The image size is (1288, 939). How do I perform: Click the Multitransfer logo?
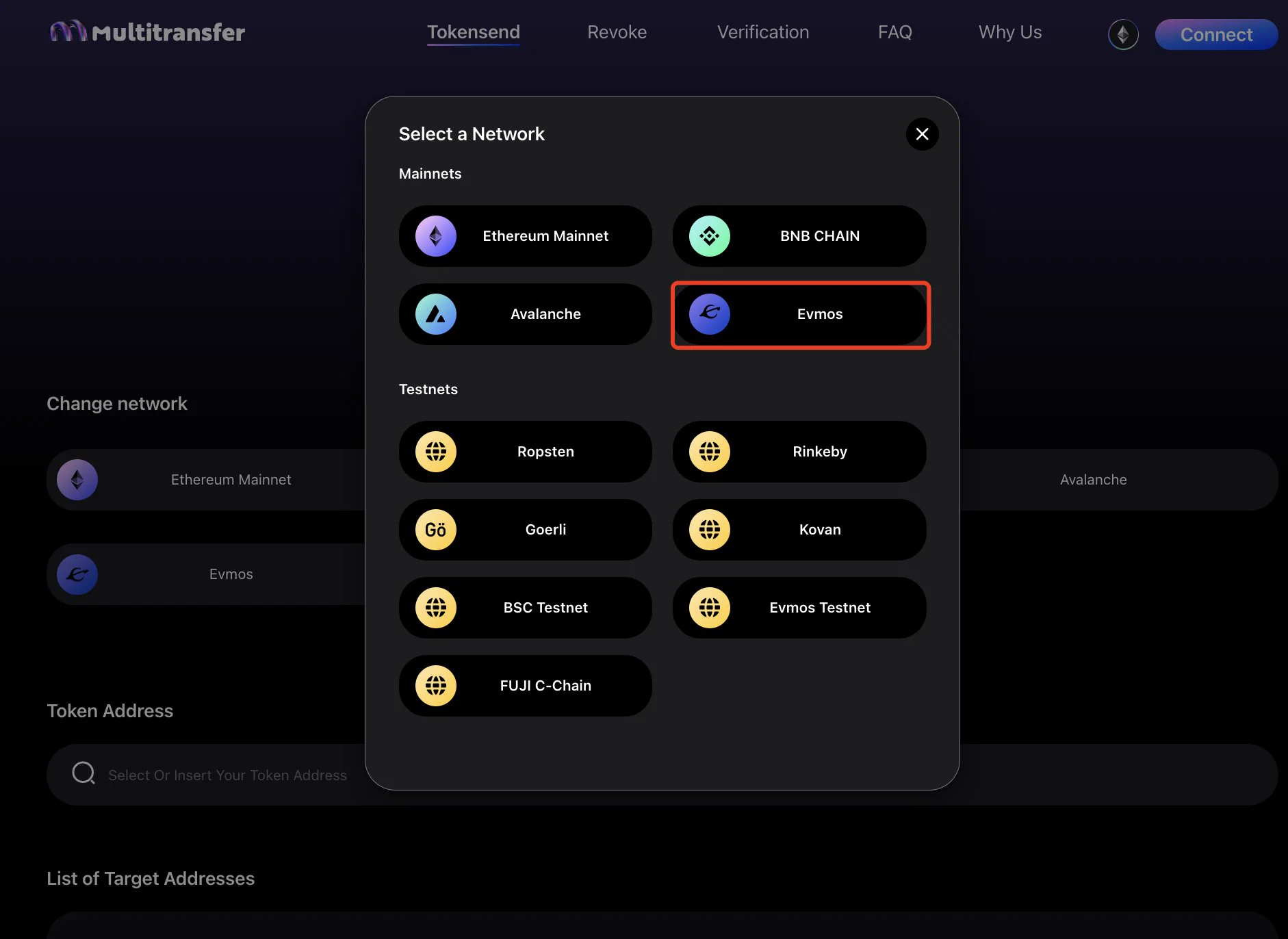(147, 31)
